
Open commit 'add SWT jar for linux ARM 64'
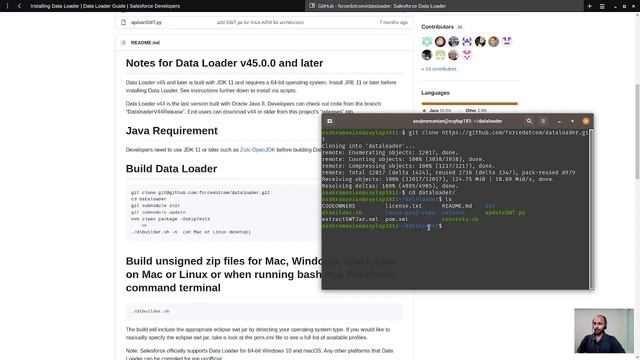point(260,22)
